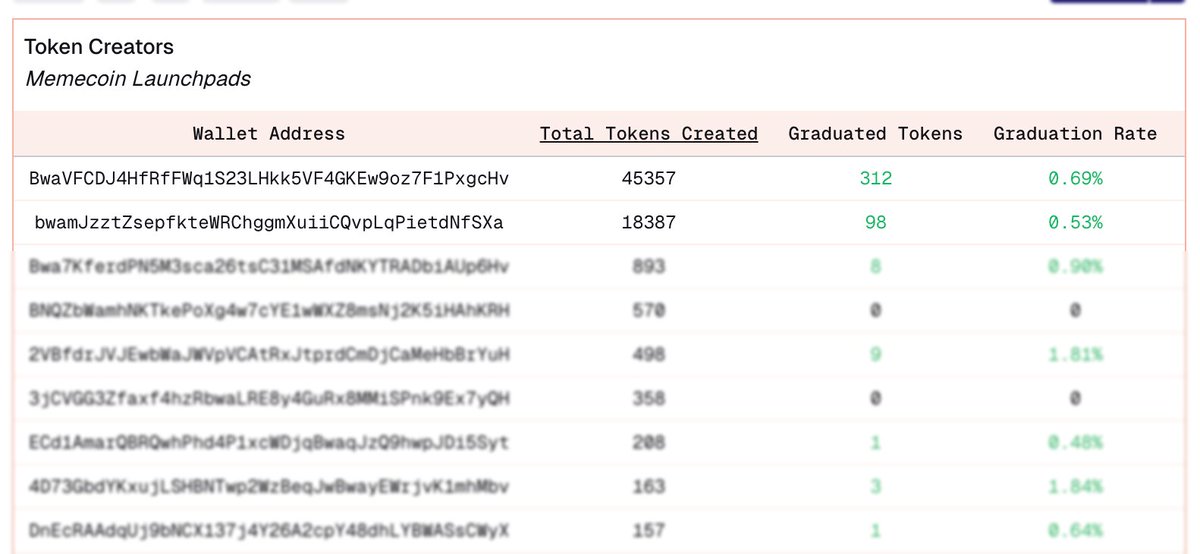Click total tokens value 358

[x=649, y=399]
